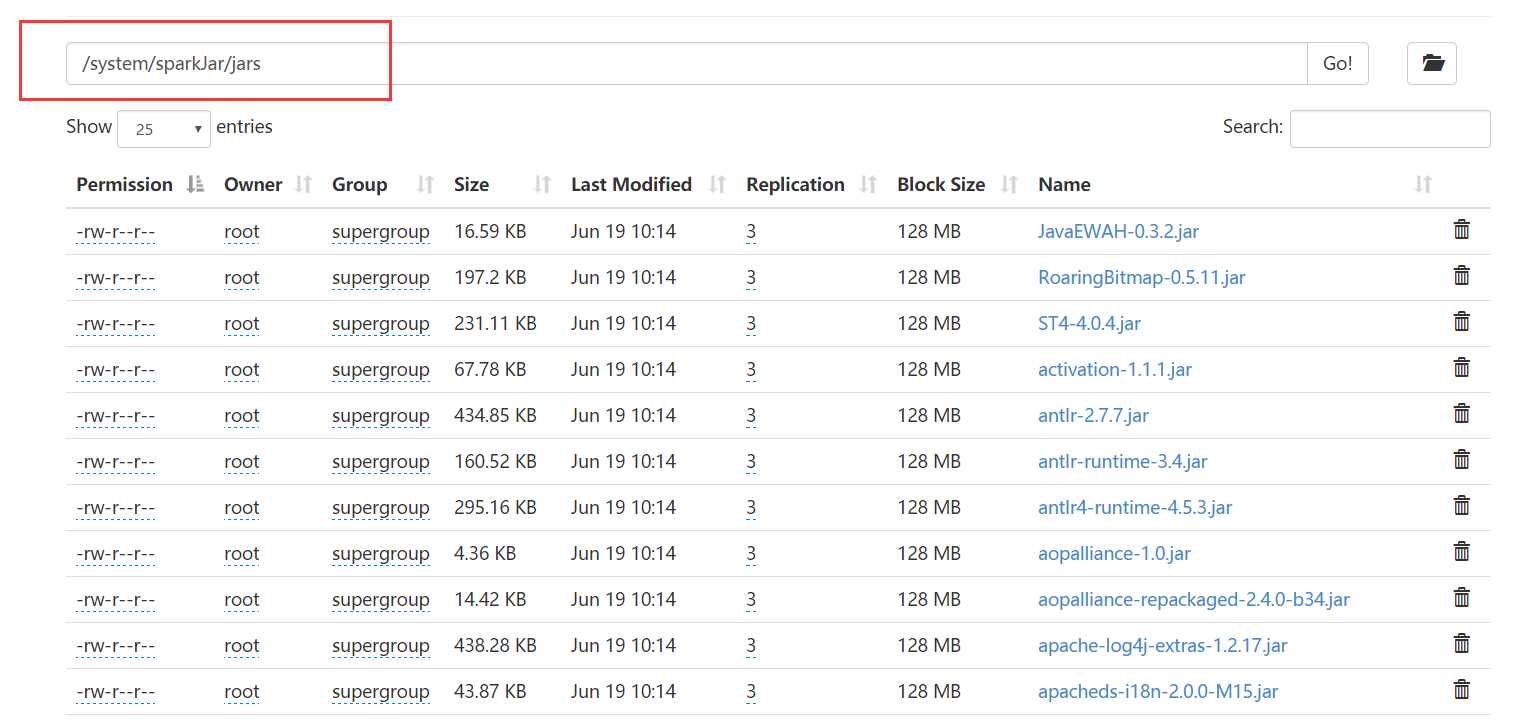This screenshot has width=1531, height=724.
Task: Open the Show entries count dropdown
Action: (164, 129)
